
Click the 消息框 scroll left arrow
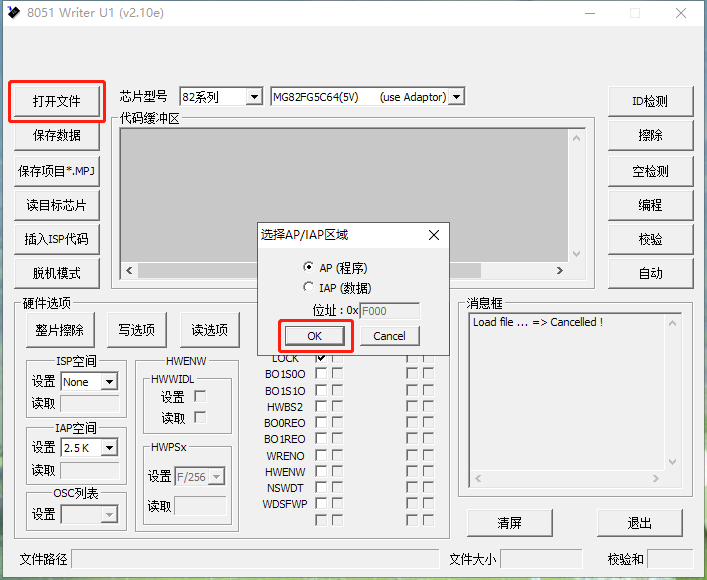pos(478,478)
